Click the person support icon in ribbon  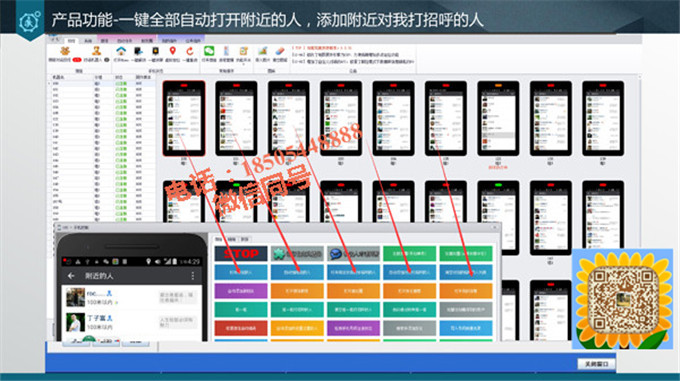point(96,52)
